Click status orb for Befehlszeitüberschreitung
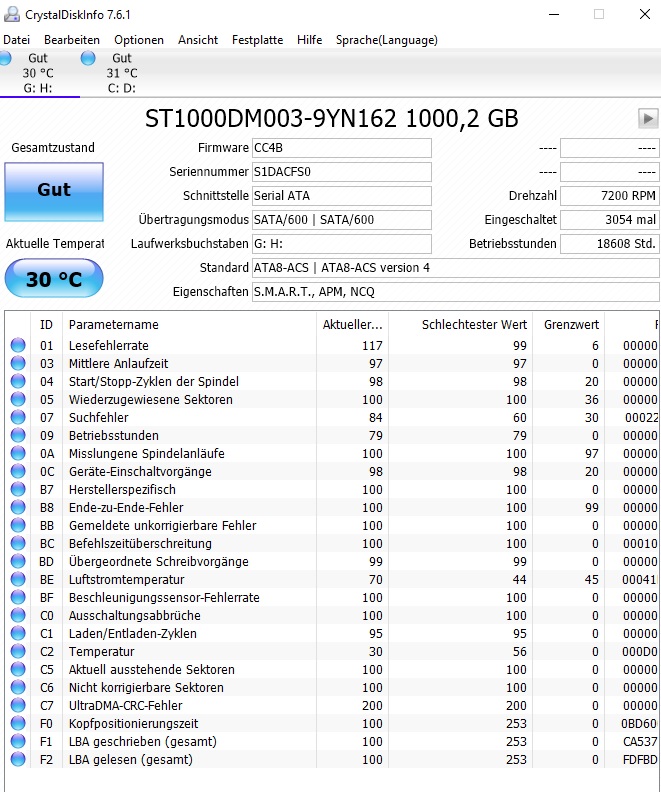This screenshot has width=661, height=792. point(18,543)
